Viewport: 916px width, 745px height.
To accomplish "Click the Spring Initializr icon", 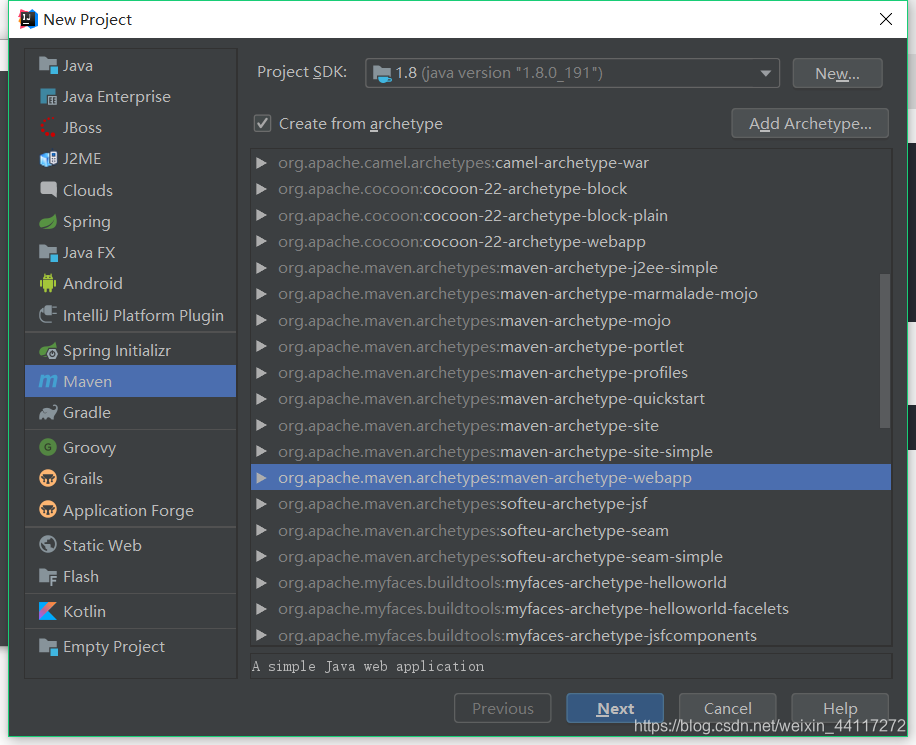I will [48, 351].
